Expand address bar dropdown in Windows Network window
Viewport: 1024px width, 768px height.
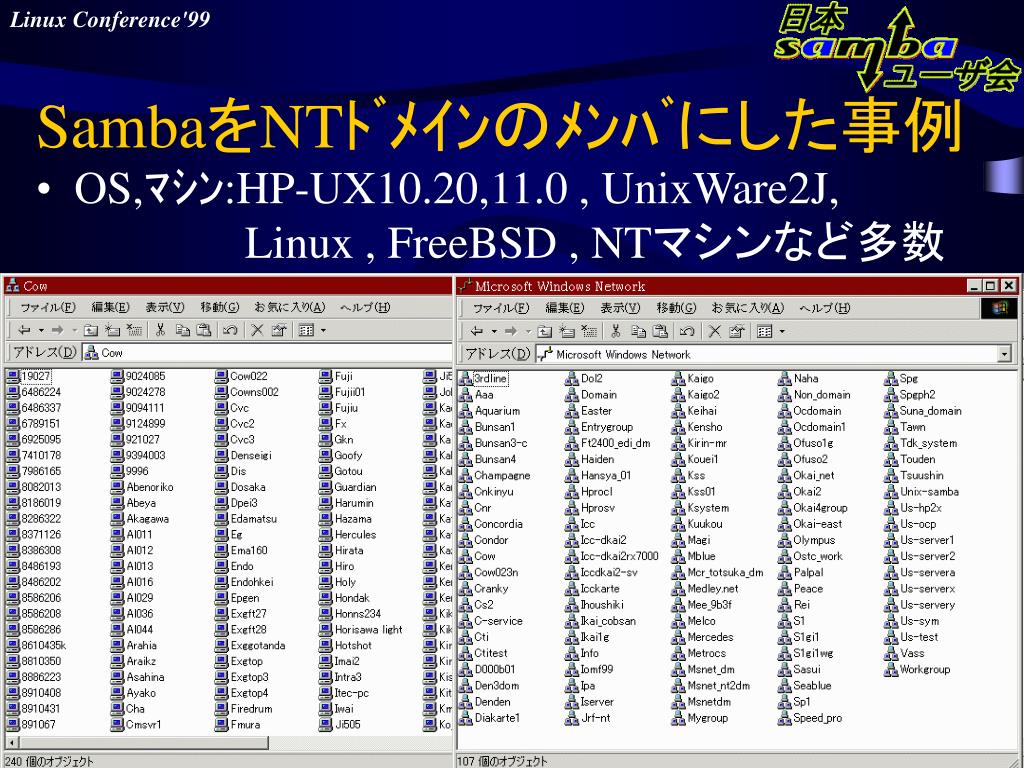tap(1004, 354)
